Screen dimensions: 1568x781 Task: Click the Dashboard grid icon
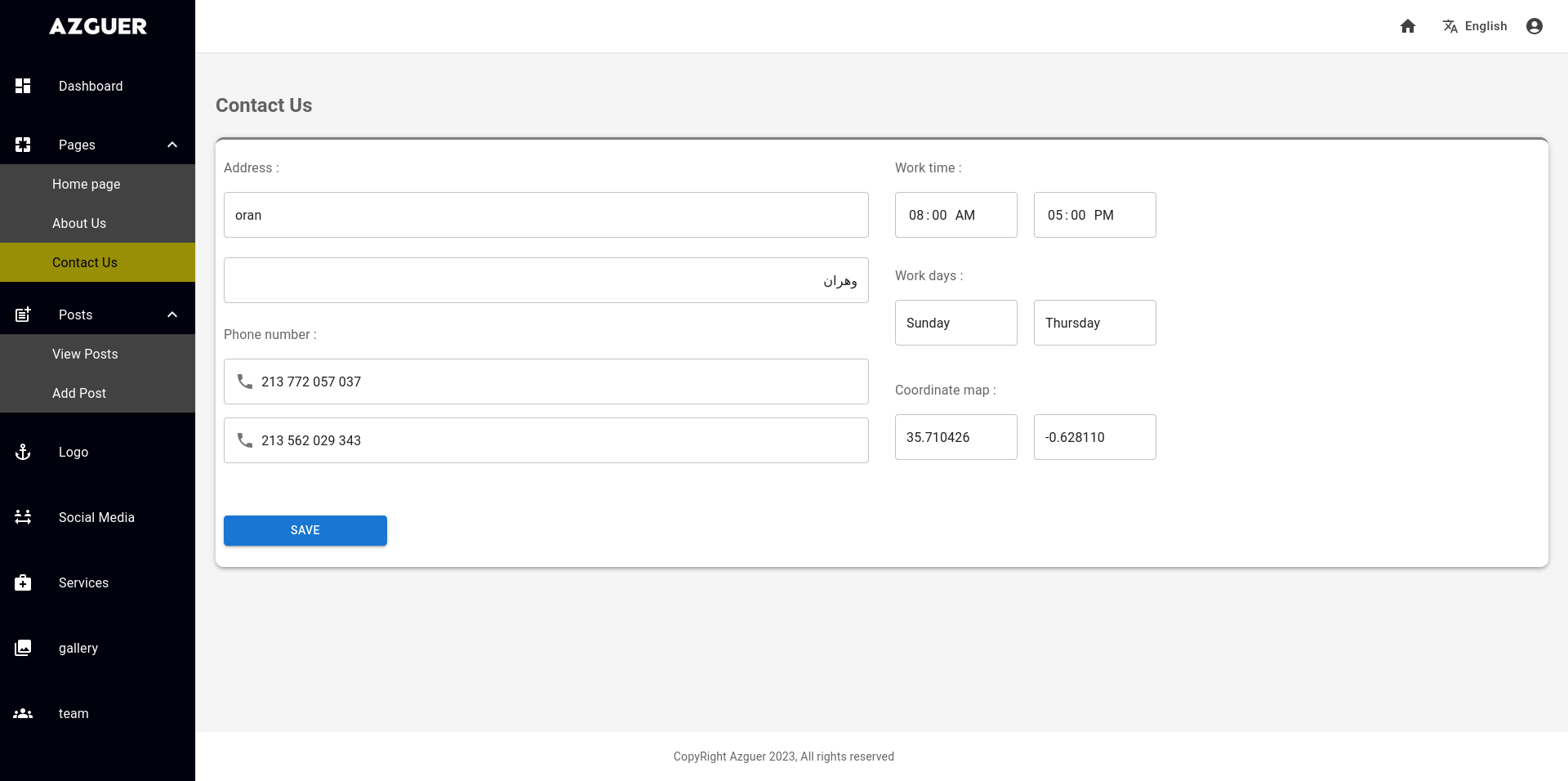[x=23, y=86]
